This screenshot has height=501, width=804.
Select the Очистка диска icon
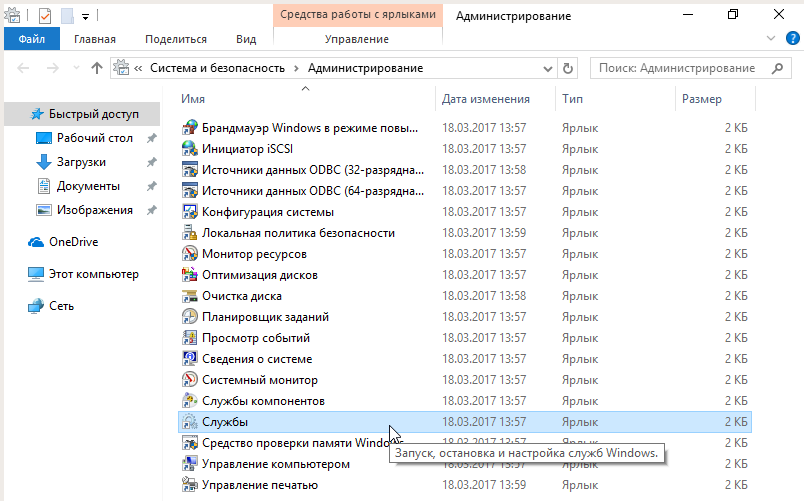pos(190,296)
